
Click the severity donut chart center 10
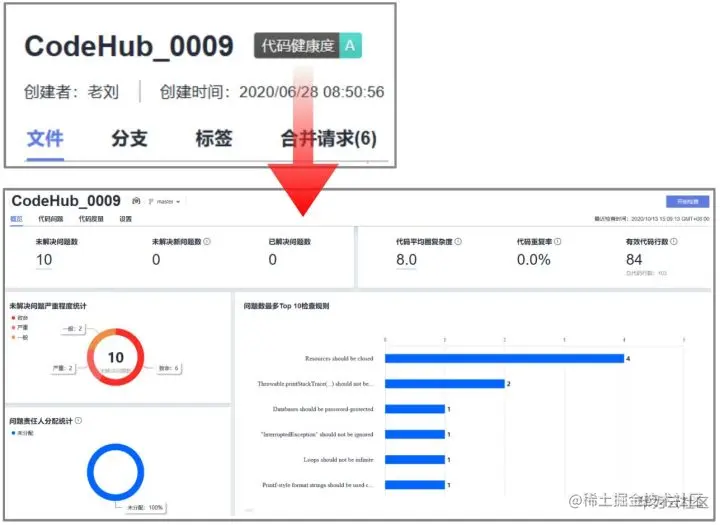(116, 357)
